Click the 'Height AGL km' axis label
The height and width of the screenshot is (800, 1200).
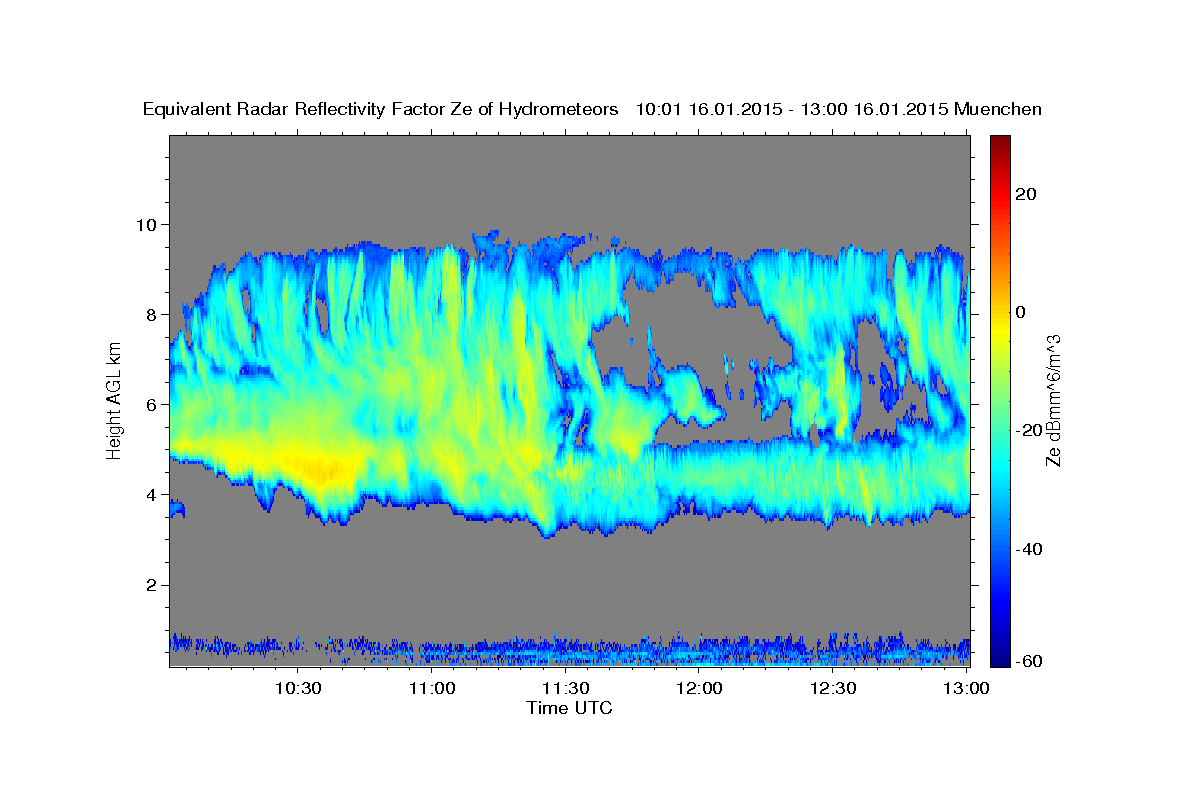point(115,403)
